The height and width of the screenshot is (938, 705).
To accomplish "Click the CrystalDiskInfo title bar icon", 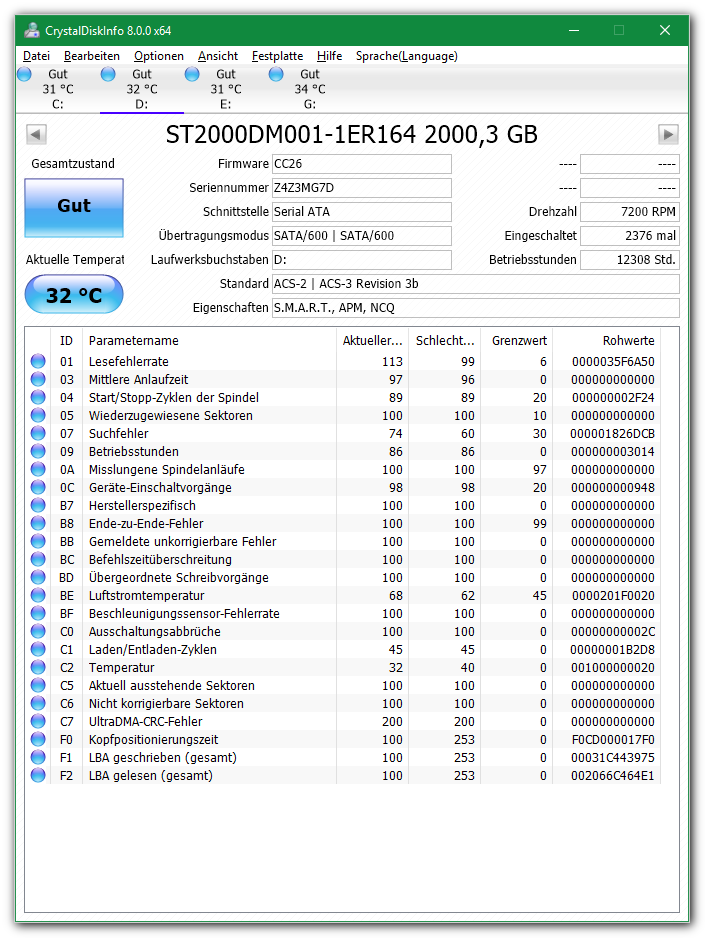I will point(32,30).
